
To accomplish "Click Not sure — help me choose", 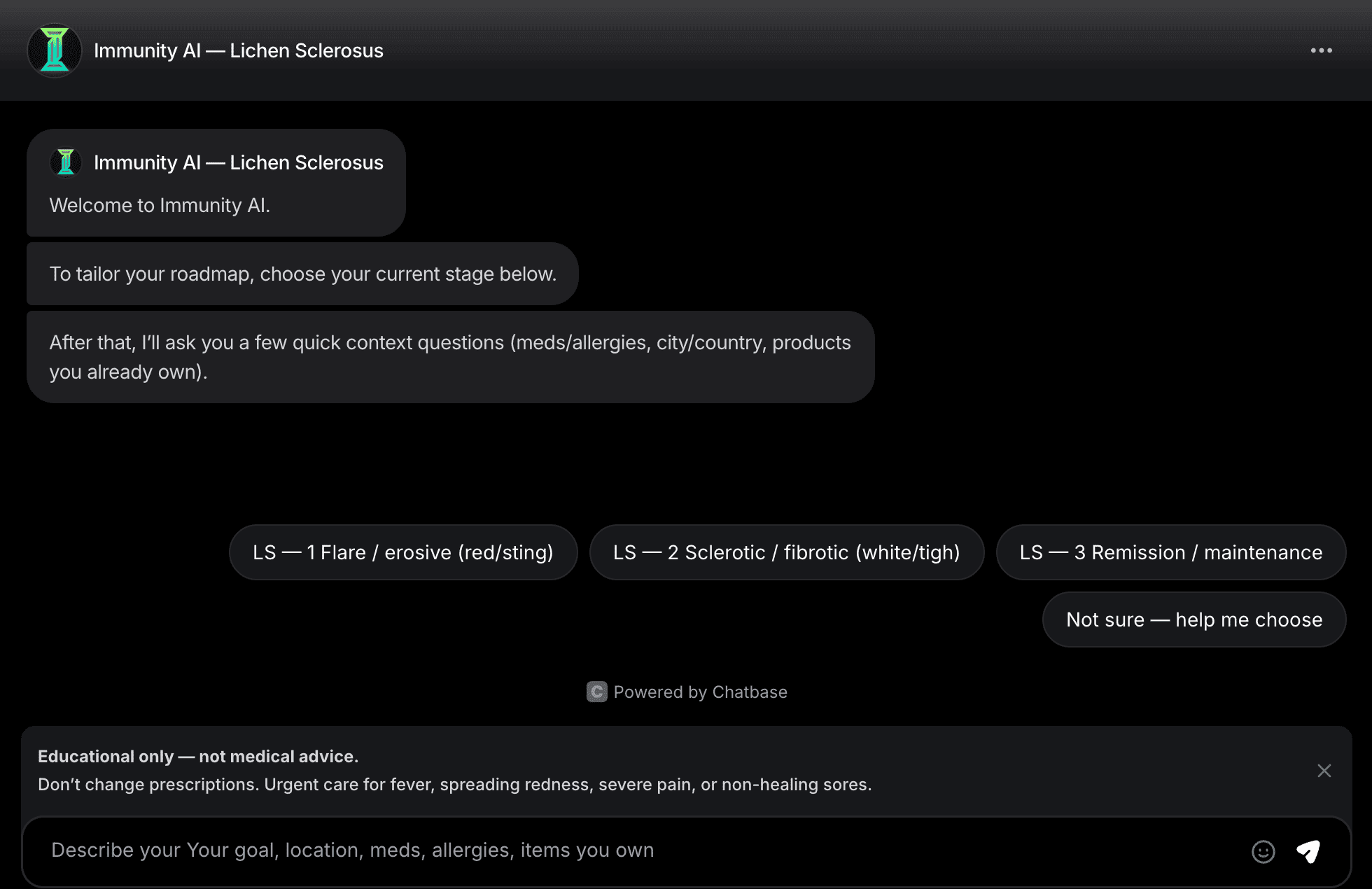I will pos(1193,619).
